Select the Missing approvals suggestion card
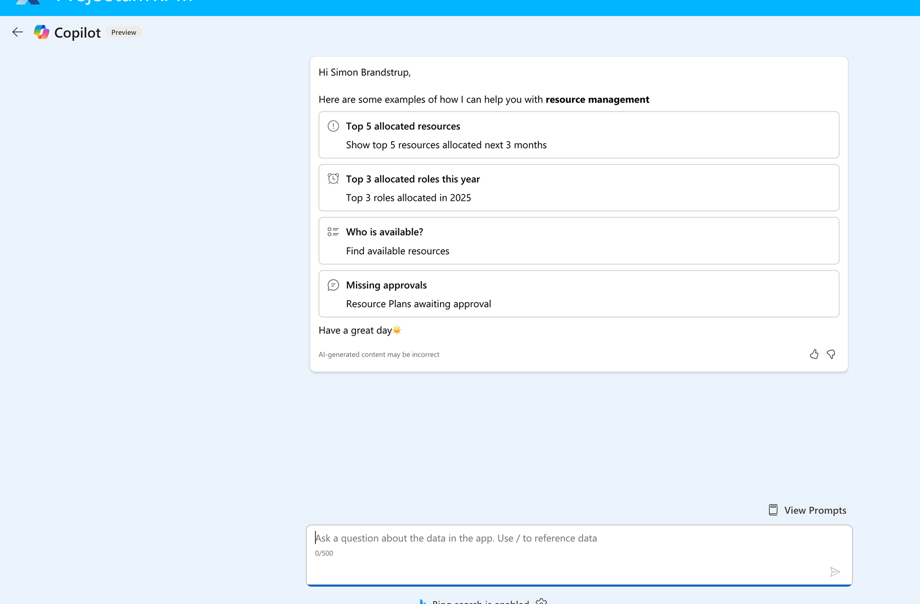The image size is (920, 604). point(578,294)
